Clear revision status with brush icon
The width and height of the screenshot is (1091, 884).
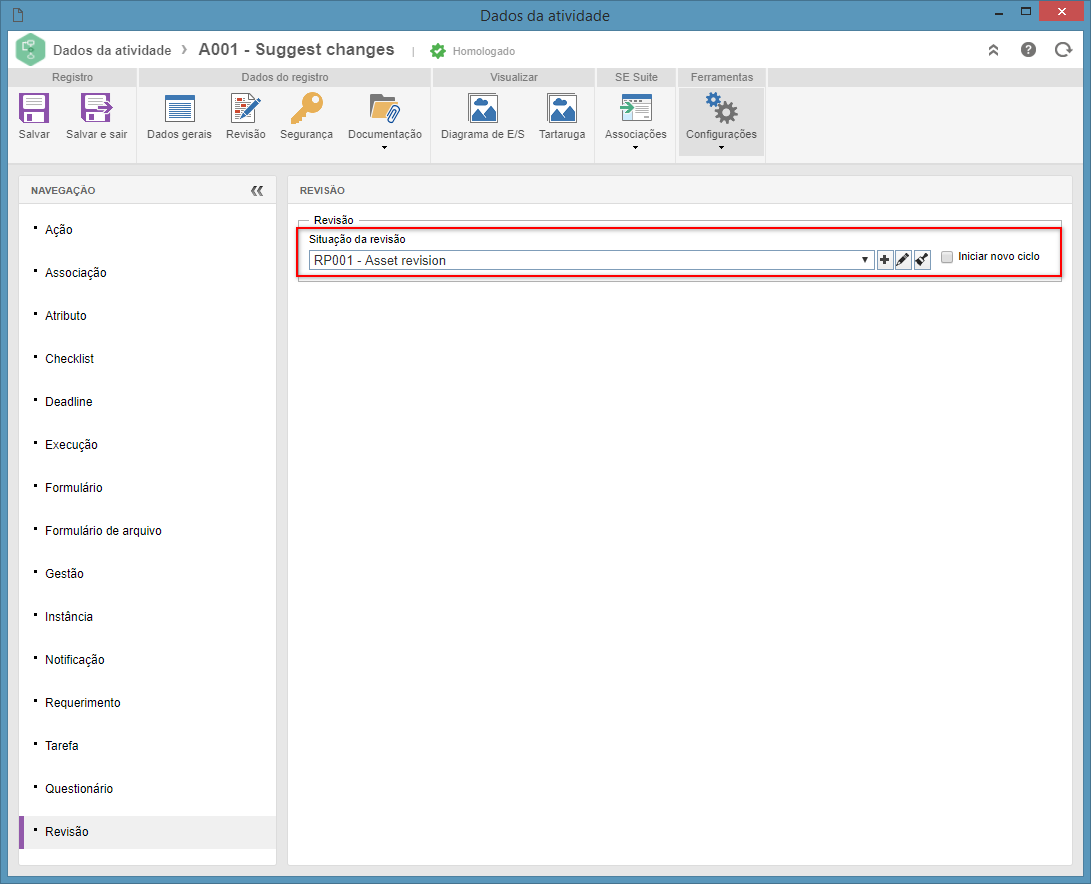tap(922, 260)
